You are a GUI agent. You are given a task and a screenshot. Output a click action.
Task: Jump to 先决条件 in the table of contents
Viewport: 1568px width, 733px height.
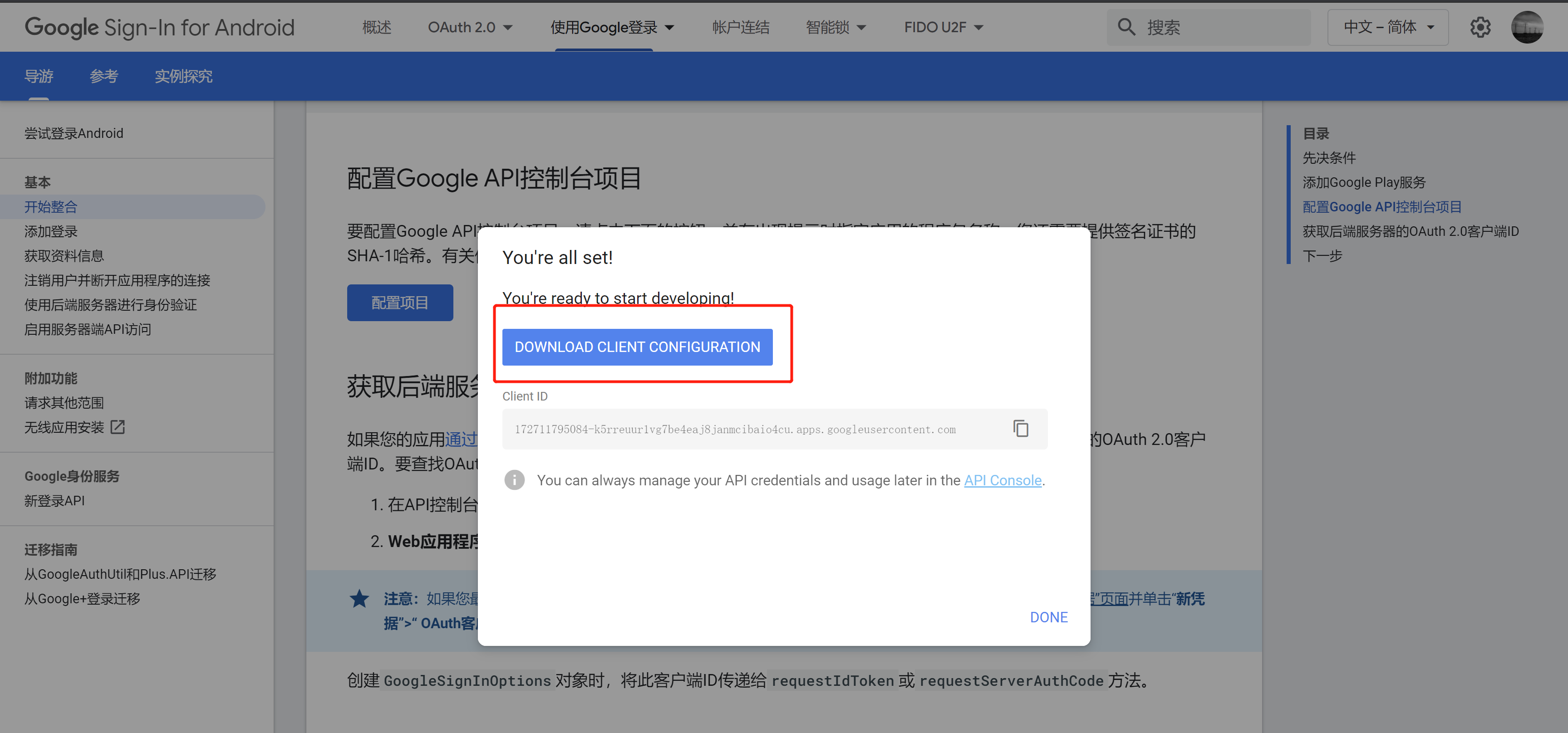point(1329,157)
